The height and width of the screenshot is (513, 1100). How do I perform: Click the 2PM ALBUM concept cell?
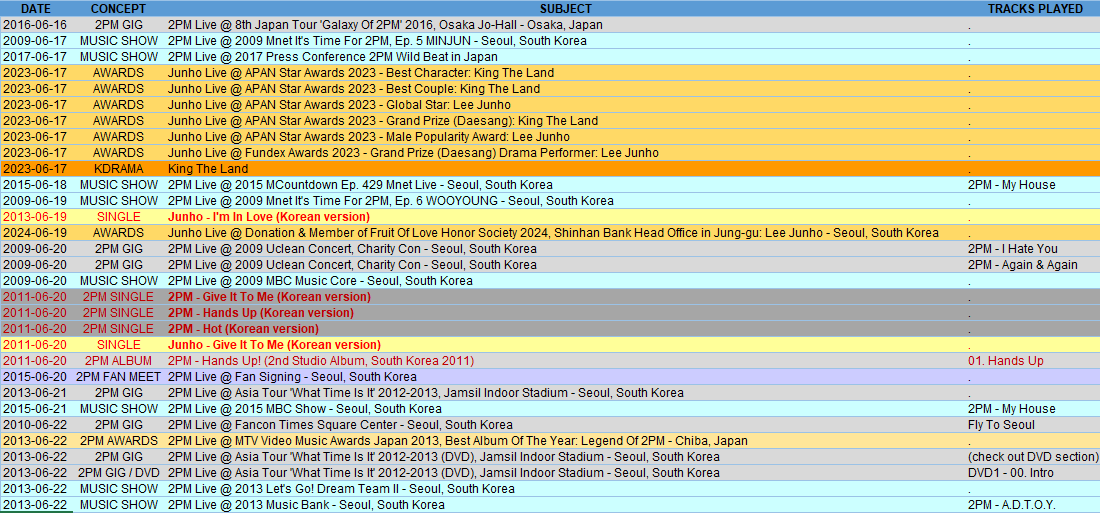click(x=119, y=361)
